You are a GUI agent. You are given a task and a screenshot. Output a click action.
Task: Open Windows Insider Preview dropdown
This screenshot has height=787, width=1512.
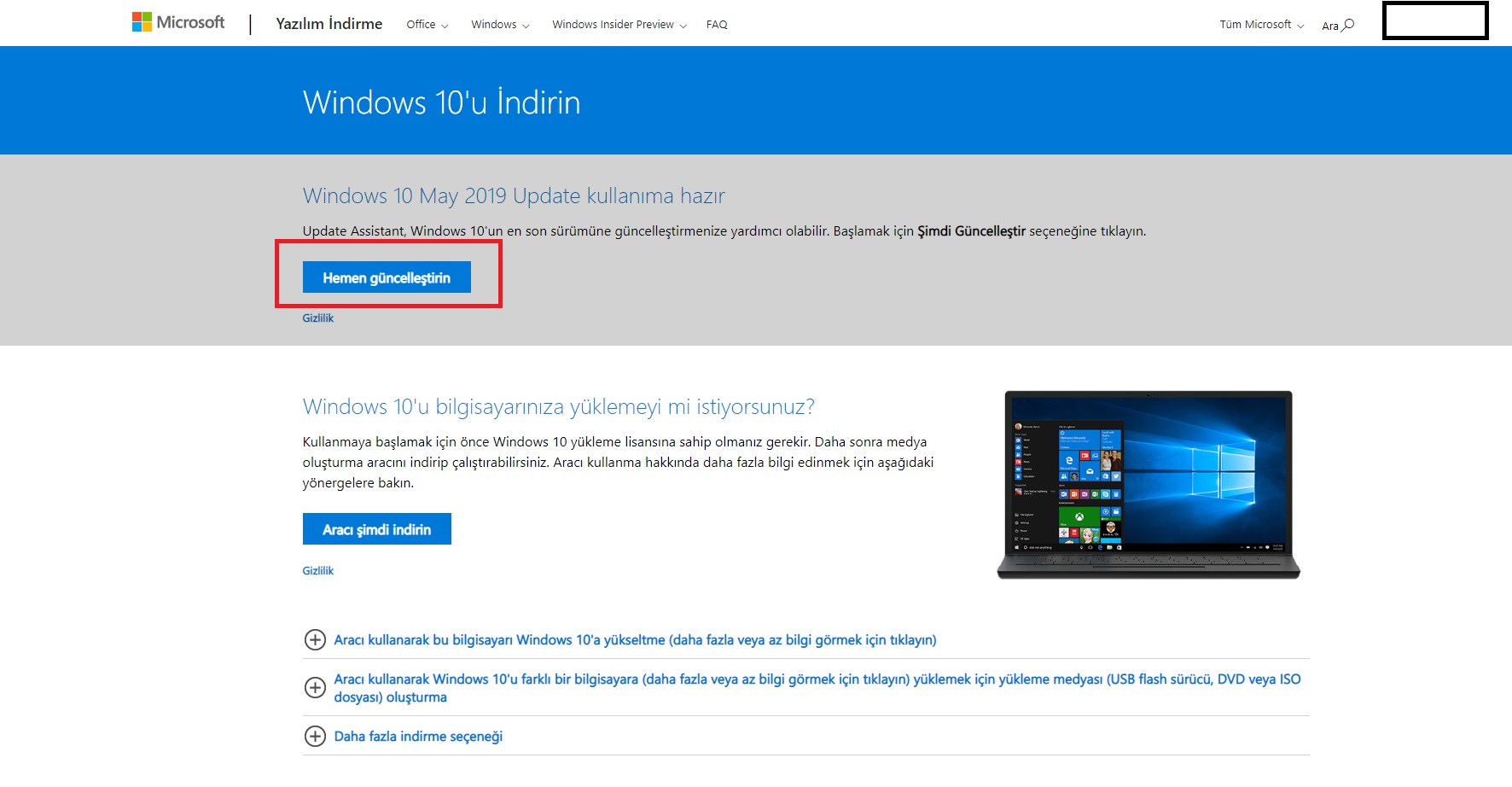click(x=619, y=25)
